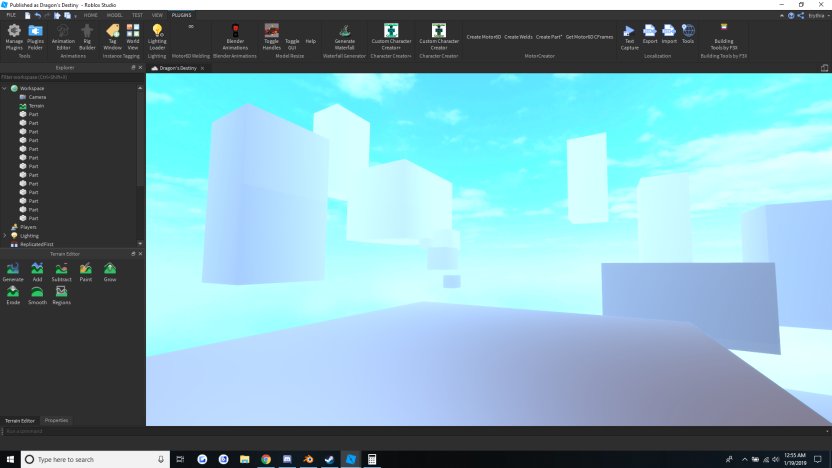
Task: Choose the terrain Regions tool
Action: click(x=62, y=295)
